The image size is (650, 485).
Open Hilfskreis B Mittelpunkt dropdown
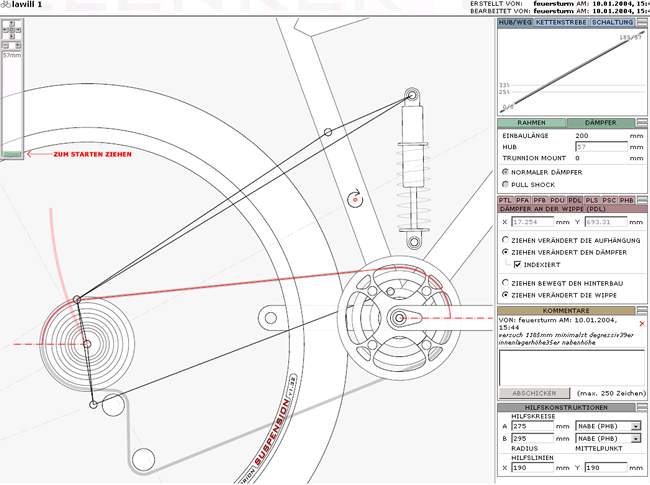click(635, 438)
